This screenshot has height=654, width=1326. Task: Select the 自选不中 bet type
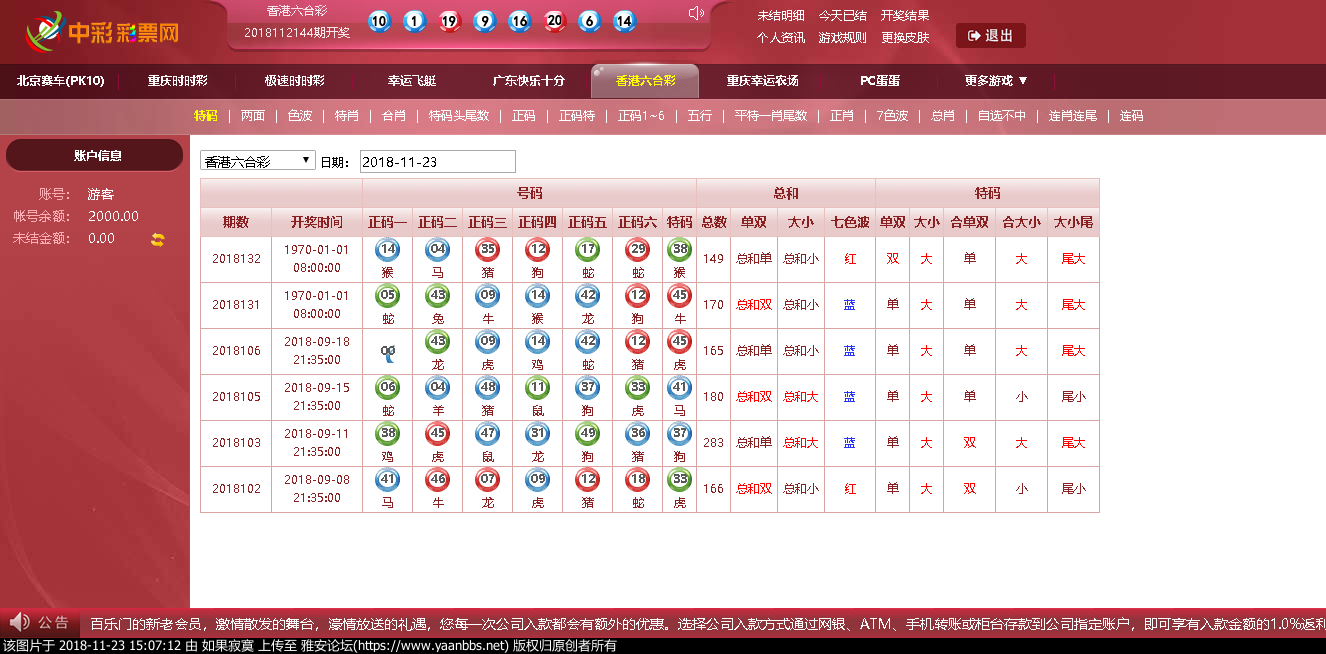[x=1002, y=116]
